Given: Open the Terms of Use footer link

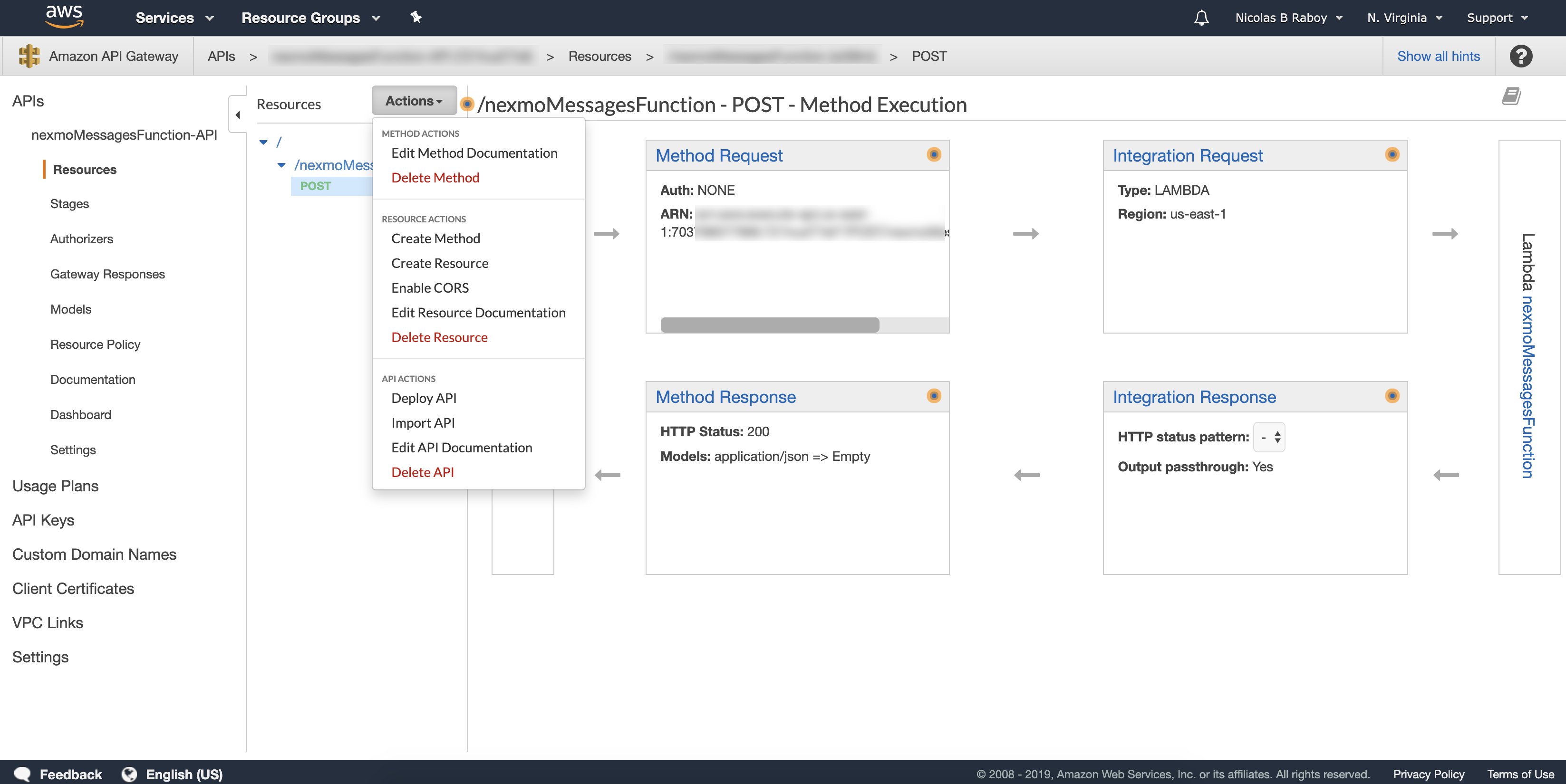Looking at the screenshot, I should click(1520, 774).
